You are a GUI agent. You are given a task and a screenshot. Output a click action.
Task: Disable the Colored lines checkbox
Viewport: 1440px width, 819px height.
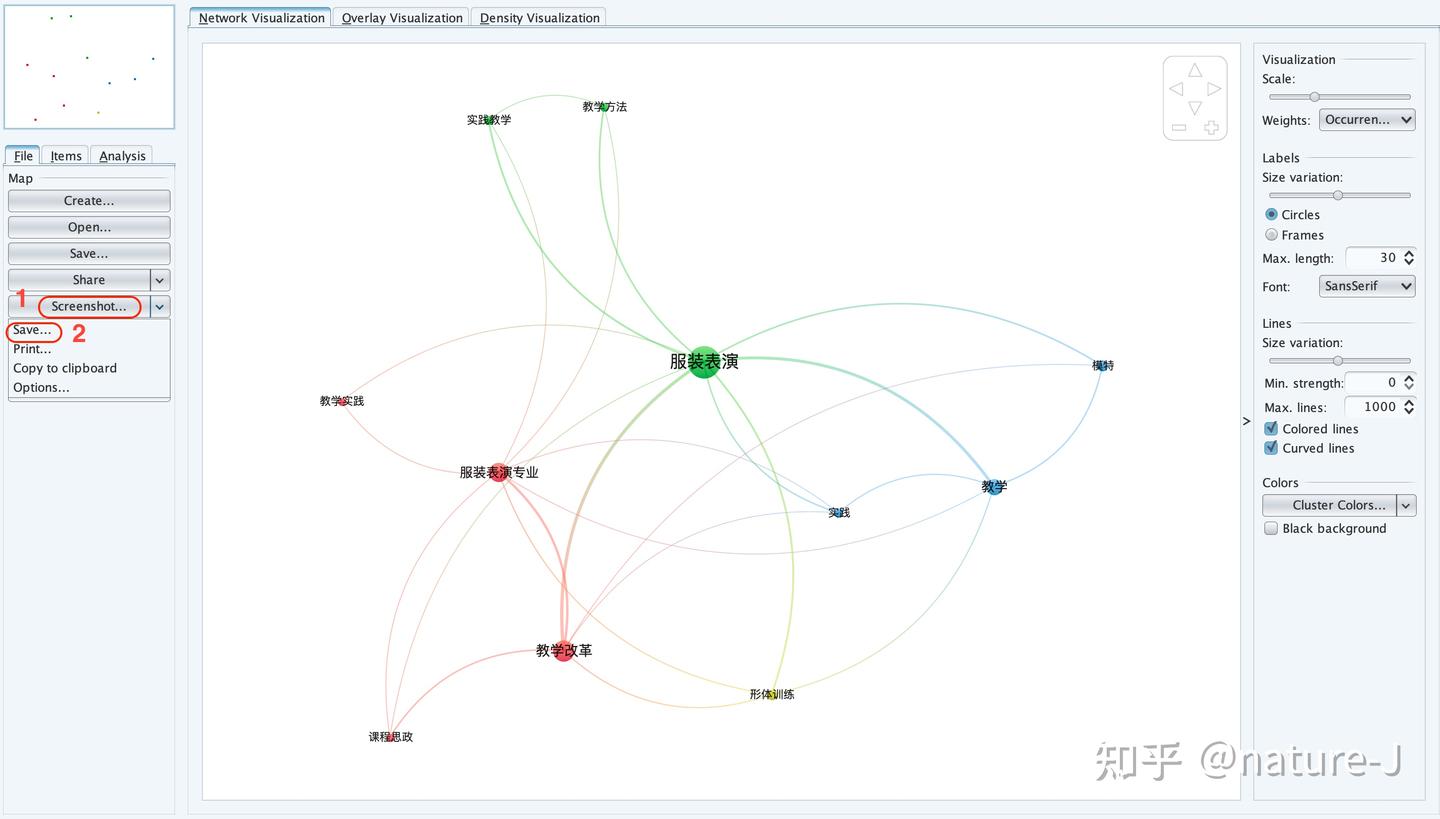[1271, 428]
